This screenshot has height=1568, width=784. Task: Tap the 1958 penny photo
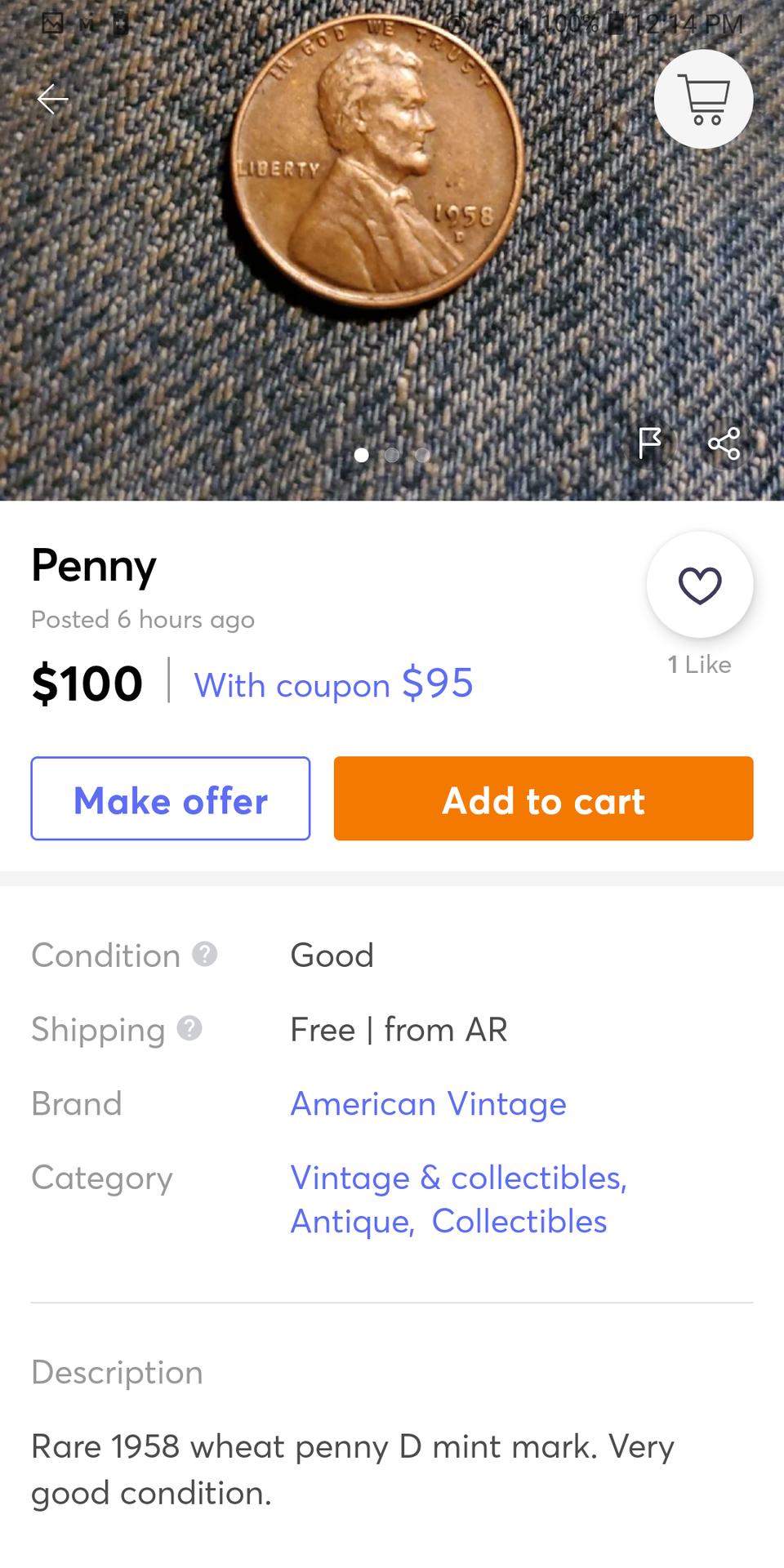coord(376,163)
